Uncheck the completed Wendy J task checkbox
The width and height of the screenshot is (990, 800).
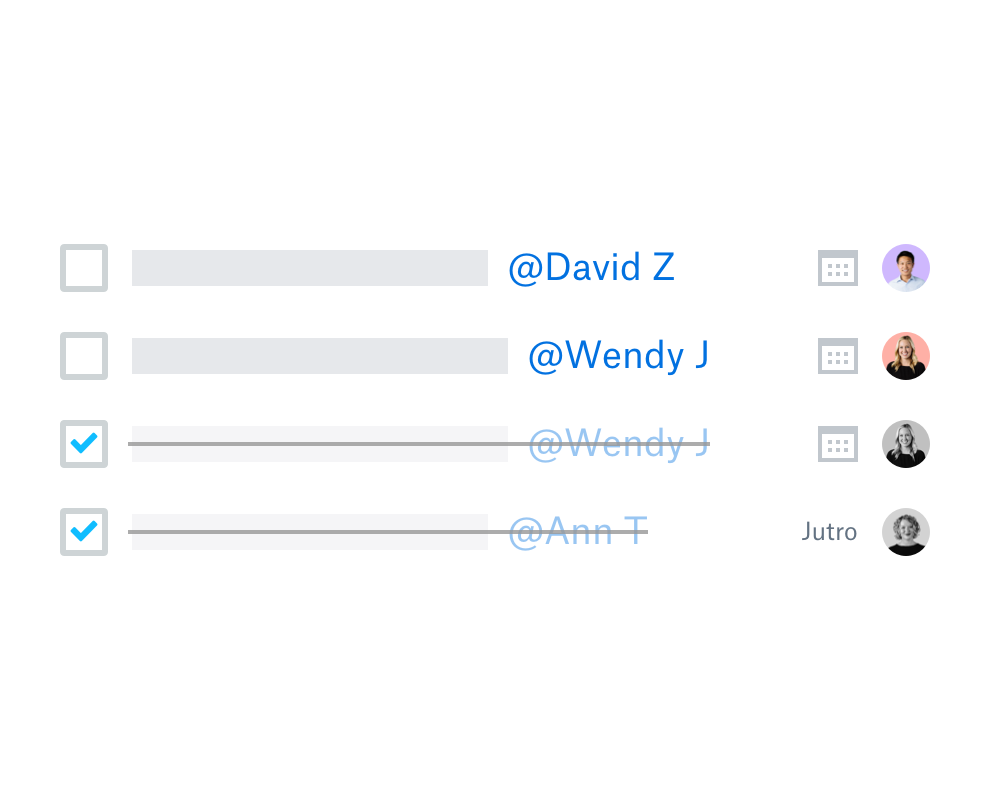tap(84, 444)
